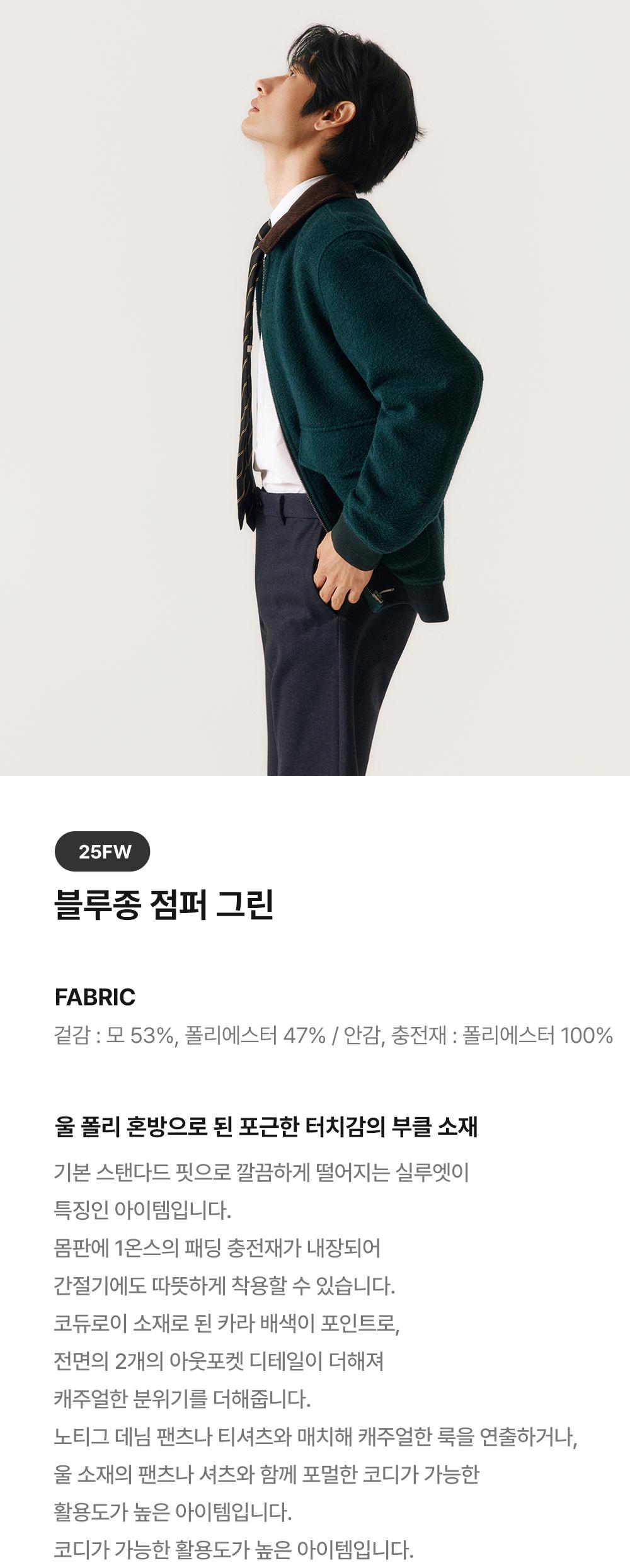Click the line 간절기에도 따뜻하게 착용할 수
Screen dimensions: 630x1568
coord(225,1285)
